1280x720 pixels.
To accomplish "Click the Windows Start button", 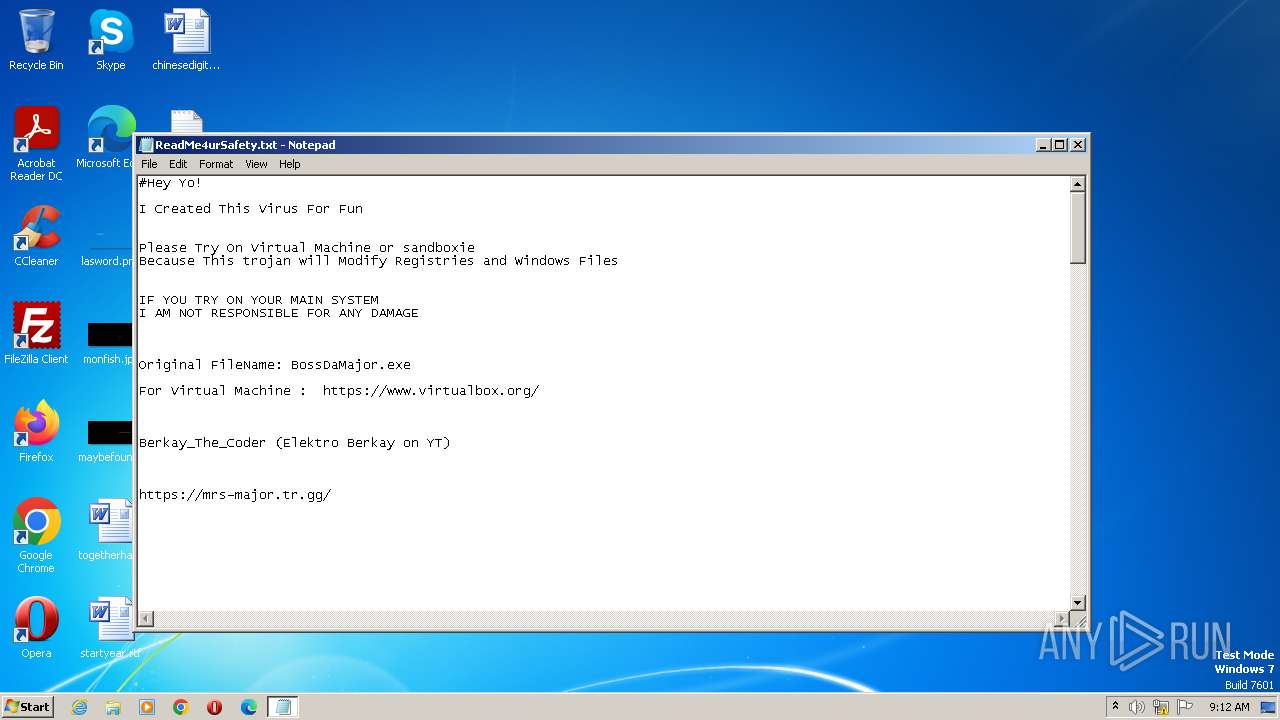I will tap(27, 706).
